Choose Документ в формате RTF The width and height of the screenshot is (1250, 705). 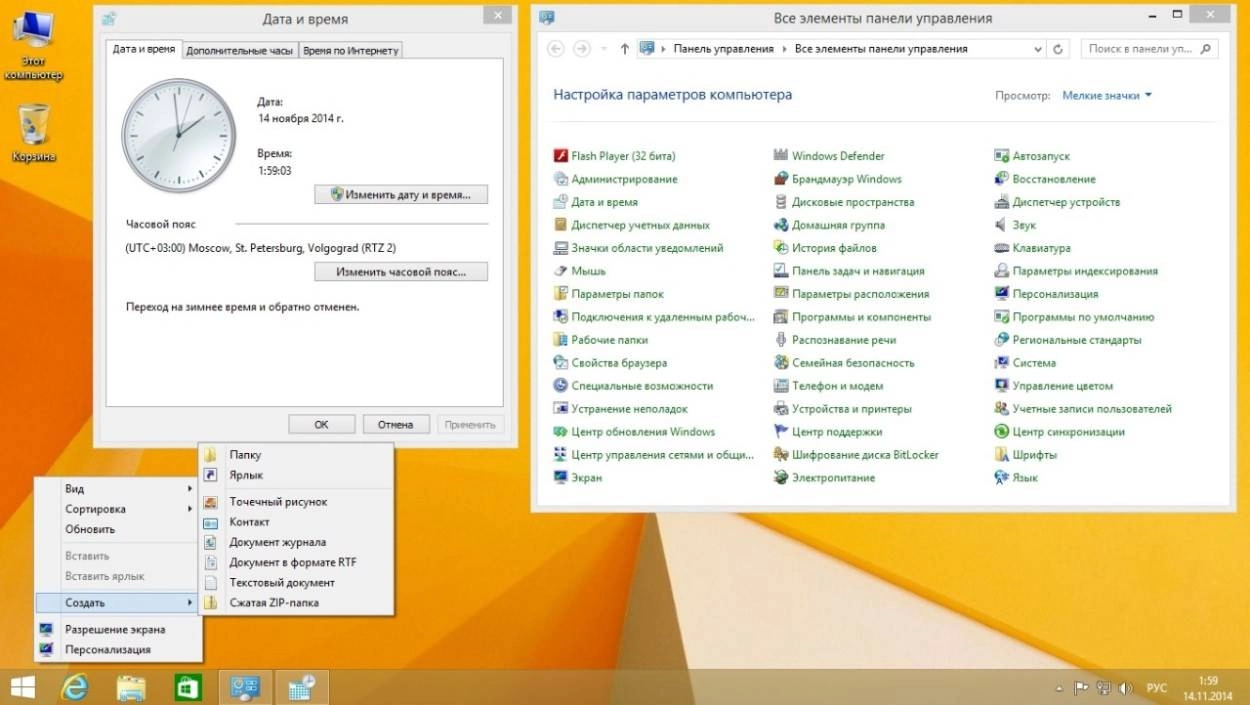tap(296, 562)
